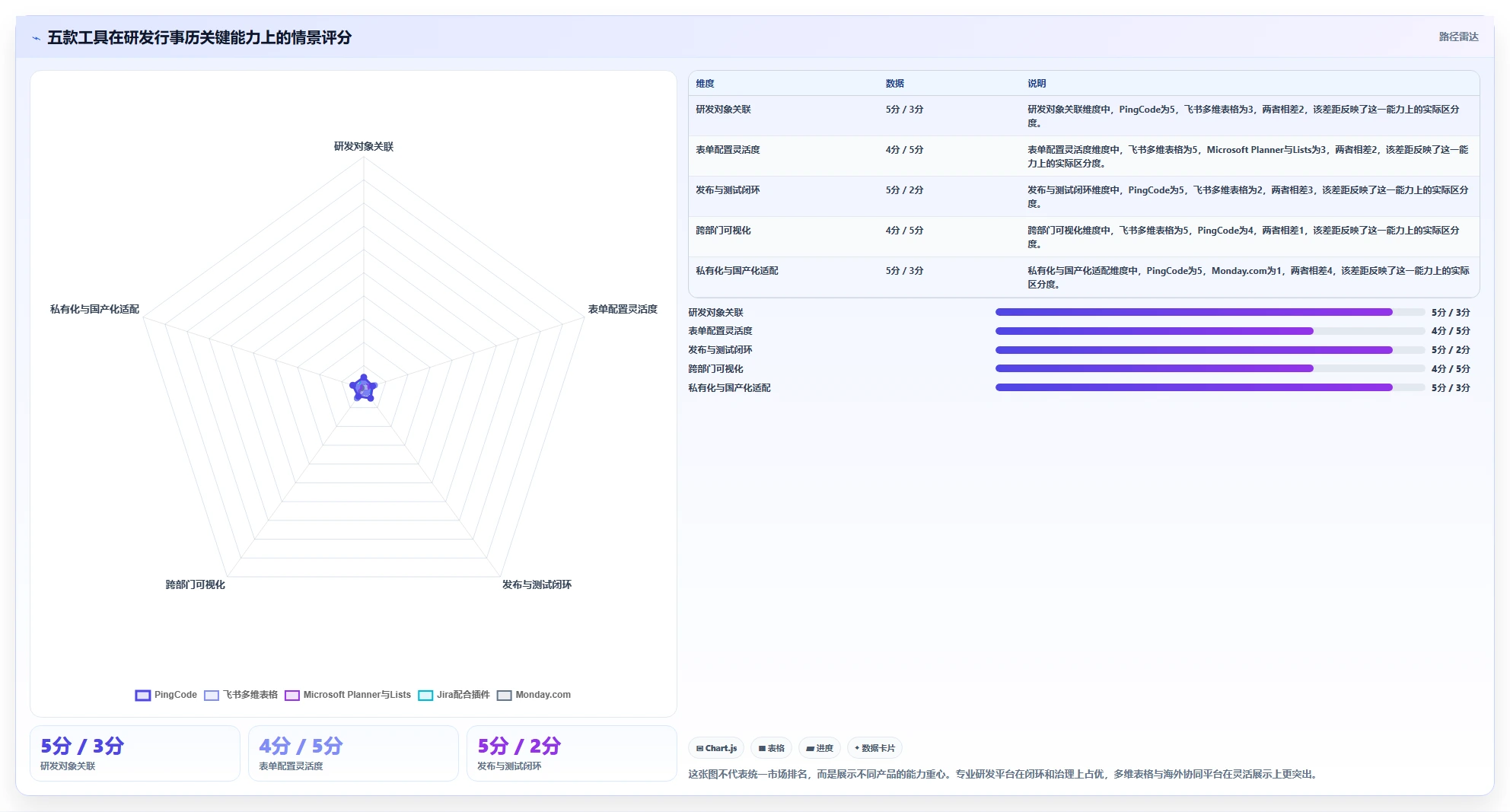Click the 研发对象关联 description text mentioning PingCode为5

[1244, 116]
